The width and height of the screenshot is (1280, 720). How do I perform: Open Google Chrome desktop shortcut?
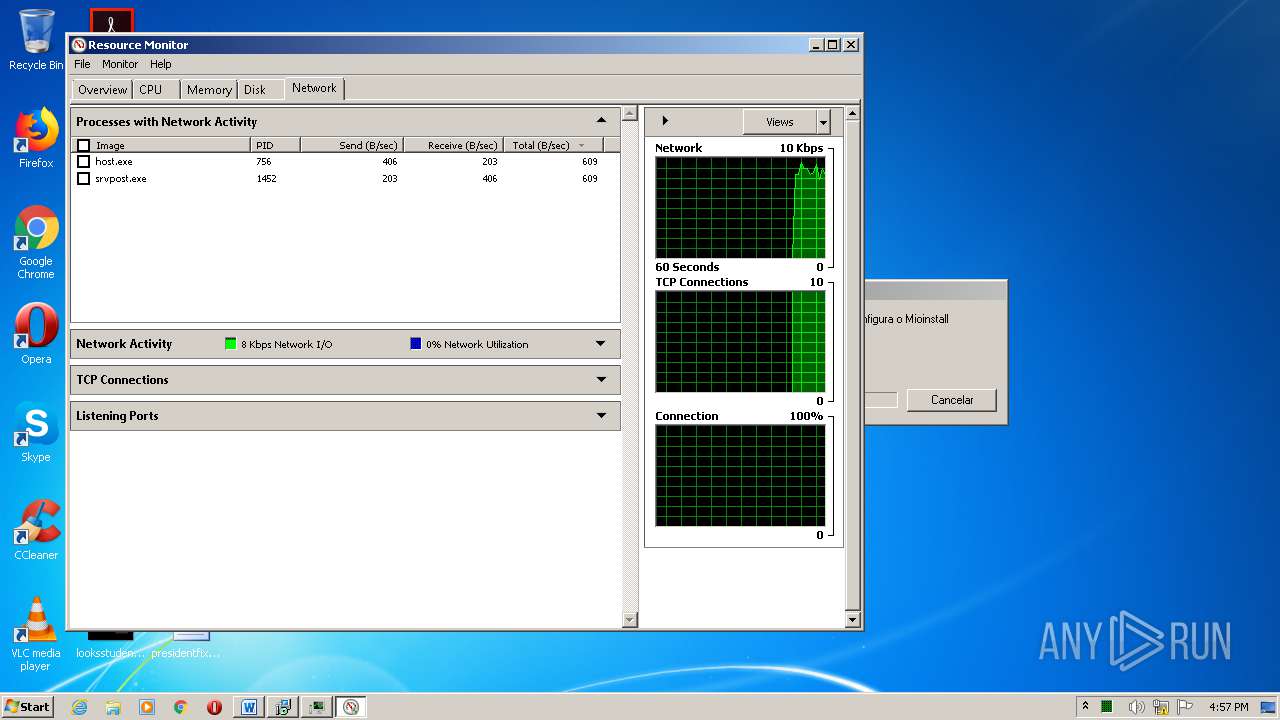pyautogui.click(x=36, y=242)
